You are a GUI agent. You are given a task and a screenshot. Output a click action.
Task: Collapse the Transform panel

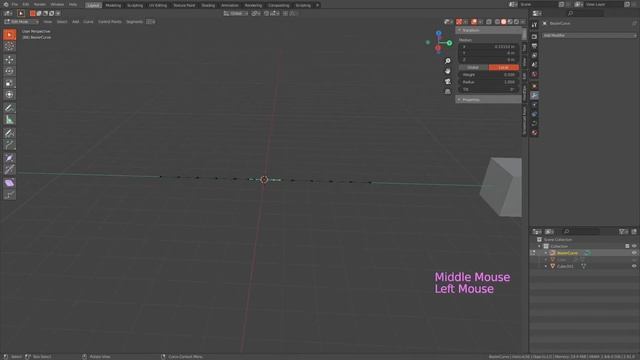coord(488,30)
